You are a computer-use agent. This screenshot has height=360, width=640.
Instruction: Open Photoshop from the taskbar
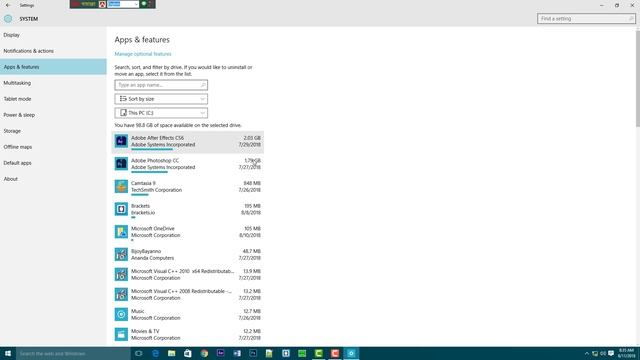pyautogui.click(x=253, y=353)
